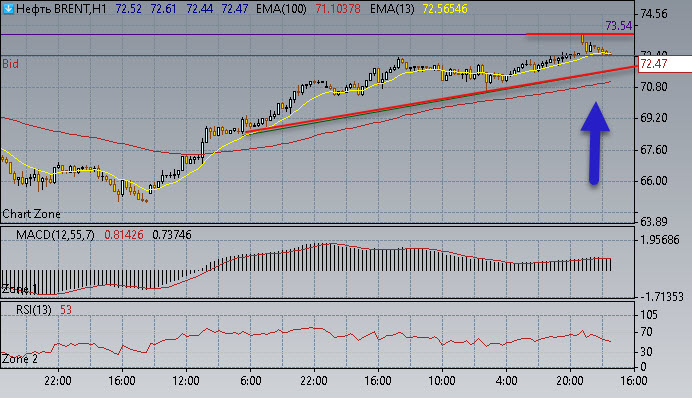Click the 4:00 time axis label
The image size is (692, 398).
(506, 381)
